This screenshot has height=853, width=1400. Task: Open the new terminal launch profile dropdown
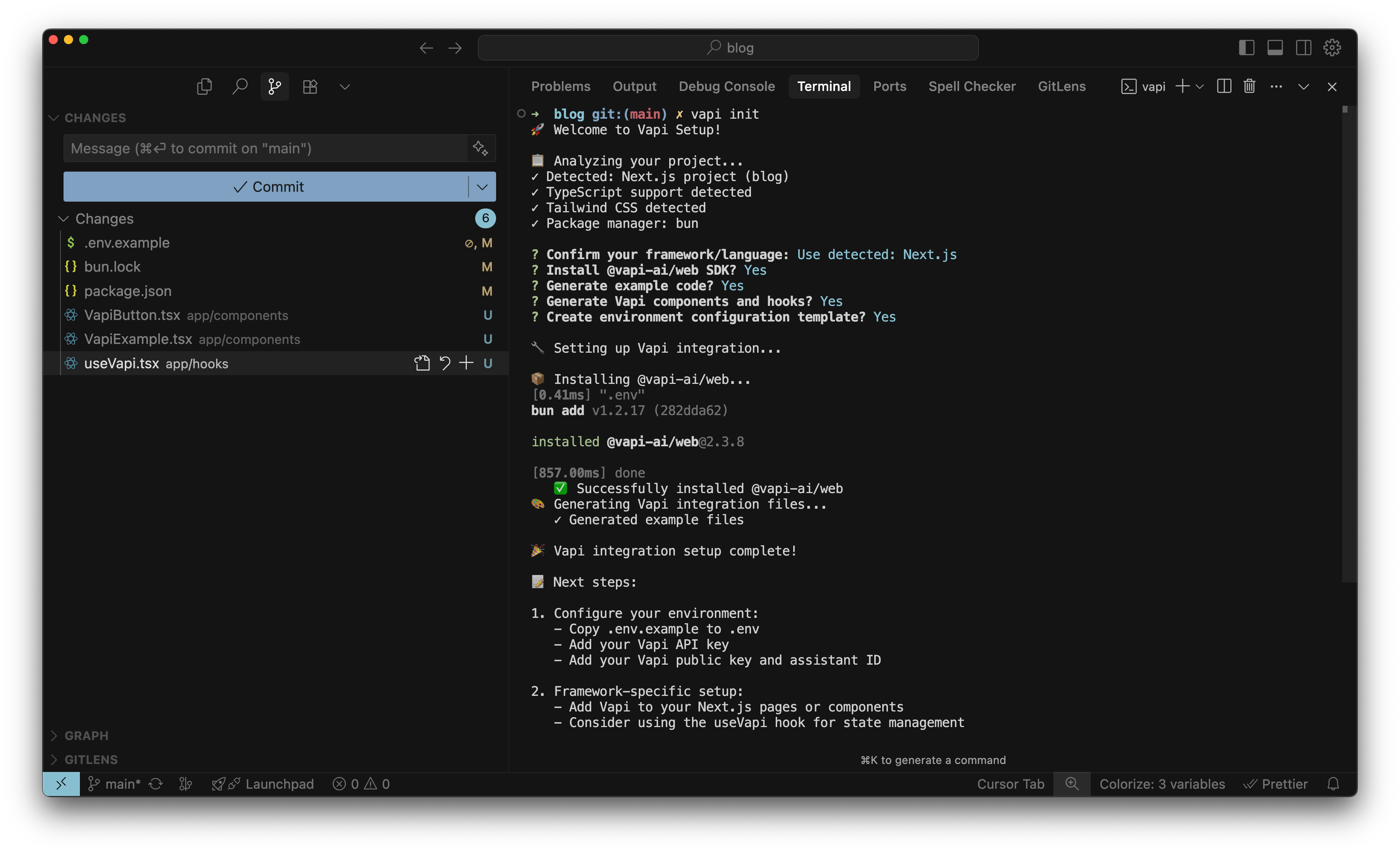[x=1200, y=87]
